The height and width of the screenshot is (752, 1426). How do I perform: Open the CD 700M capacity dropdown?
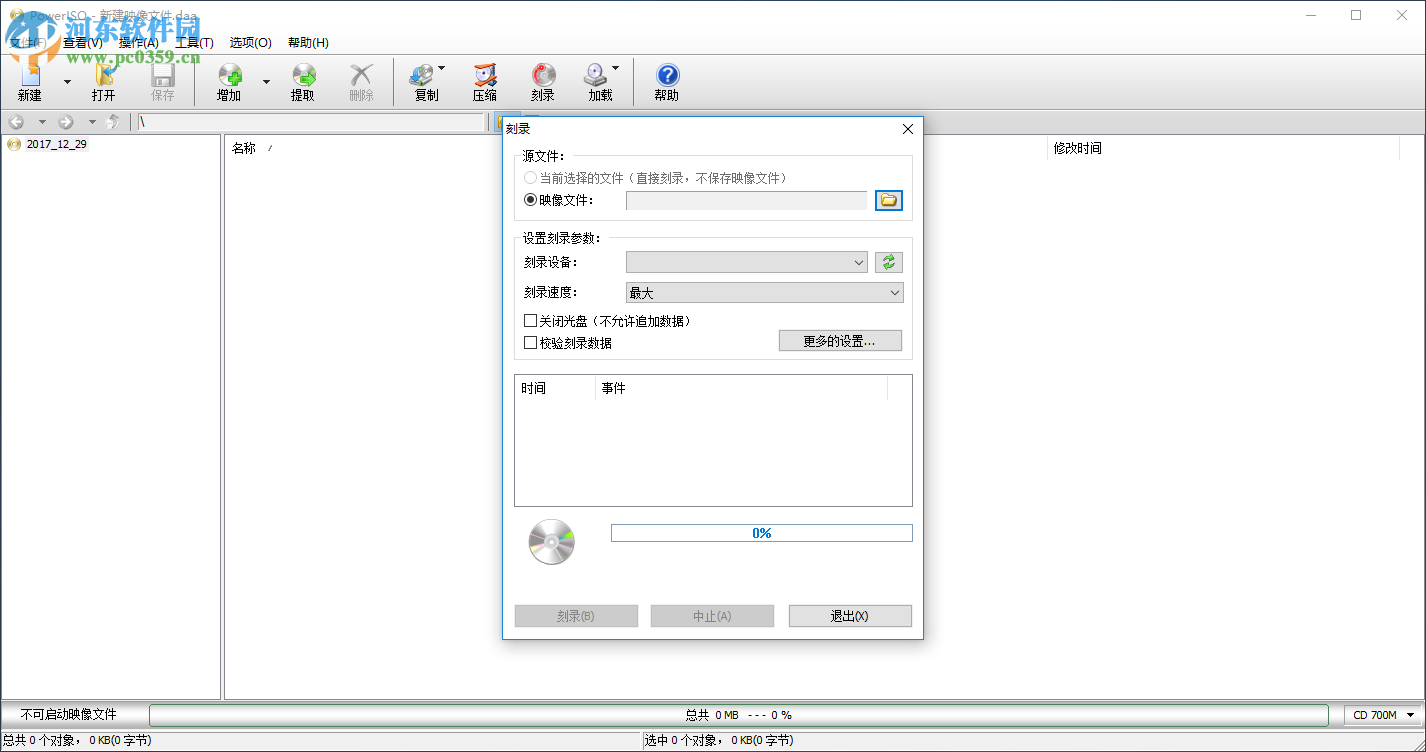click(1380, 714)
